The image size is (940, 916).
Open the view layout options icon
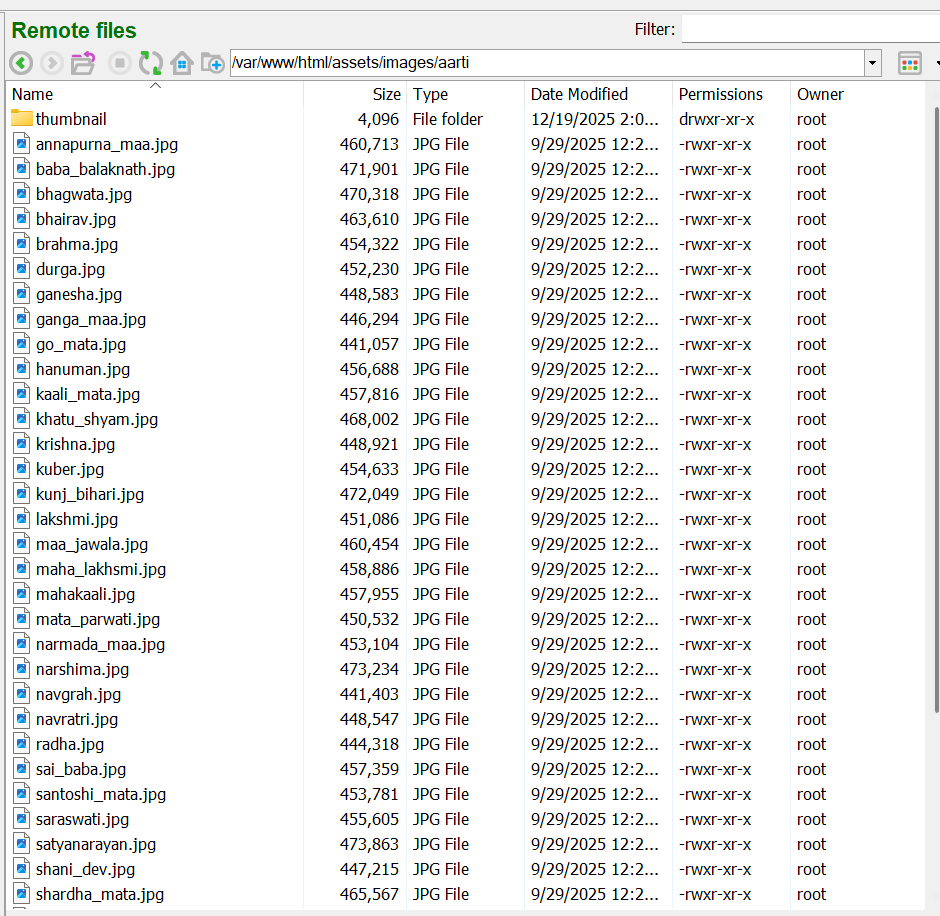pyautogui.click(x=909, y=63)
